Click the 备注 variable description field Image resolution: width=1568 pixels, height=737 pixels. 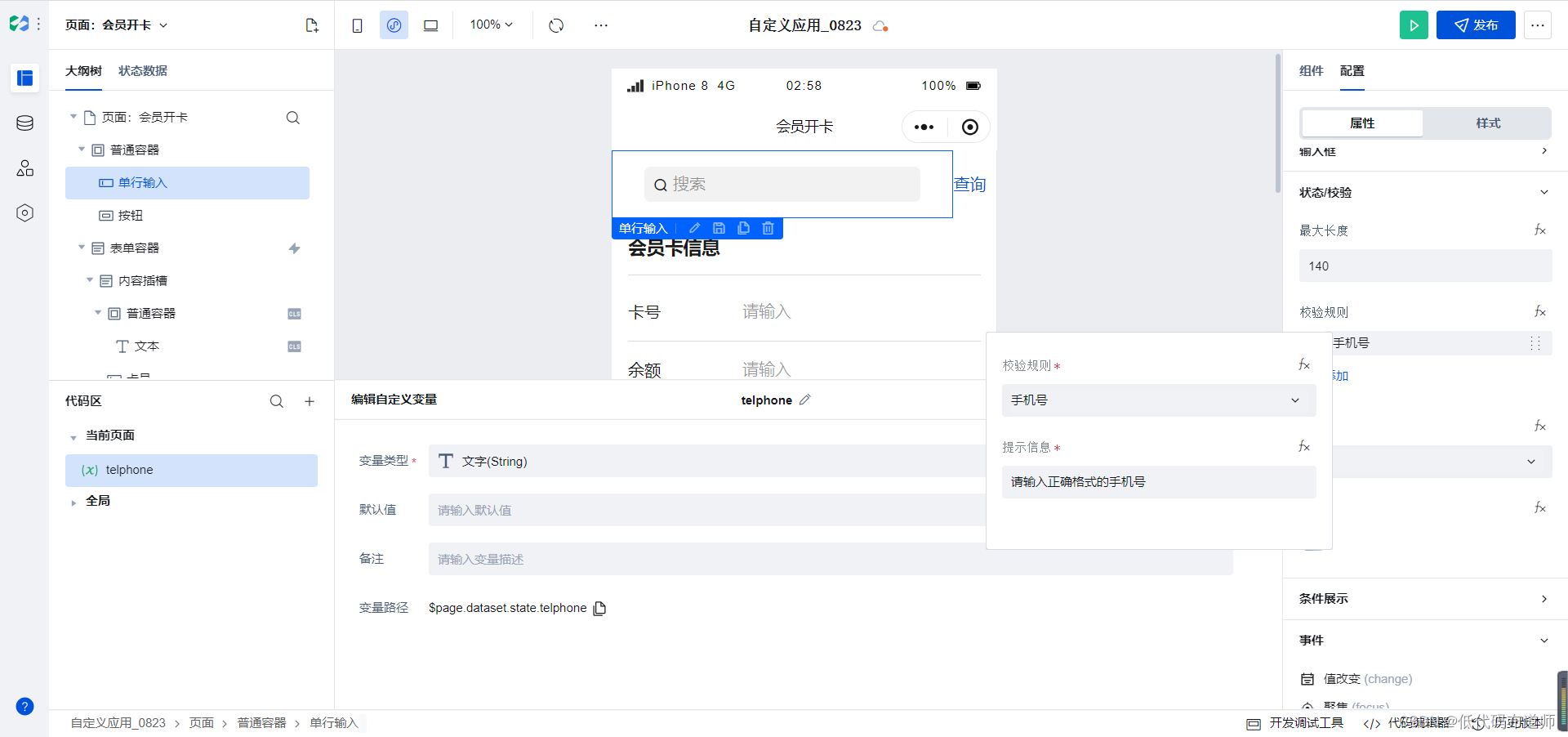click(831, 559)
